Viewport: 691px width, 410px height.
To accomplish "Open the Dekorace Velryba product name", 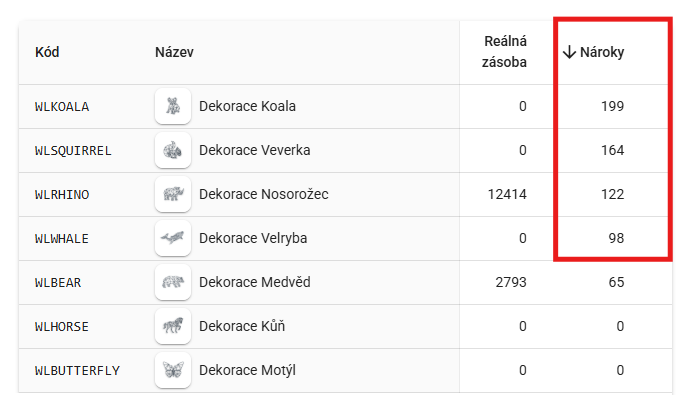I will pos(253,238).
